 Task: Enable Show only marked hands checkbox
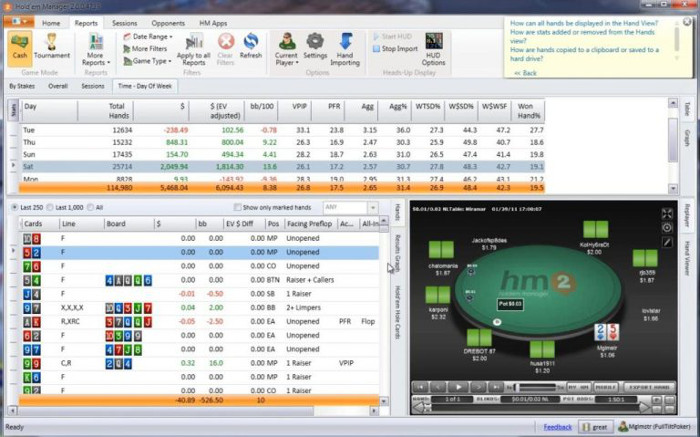[x=236, y=207]
